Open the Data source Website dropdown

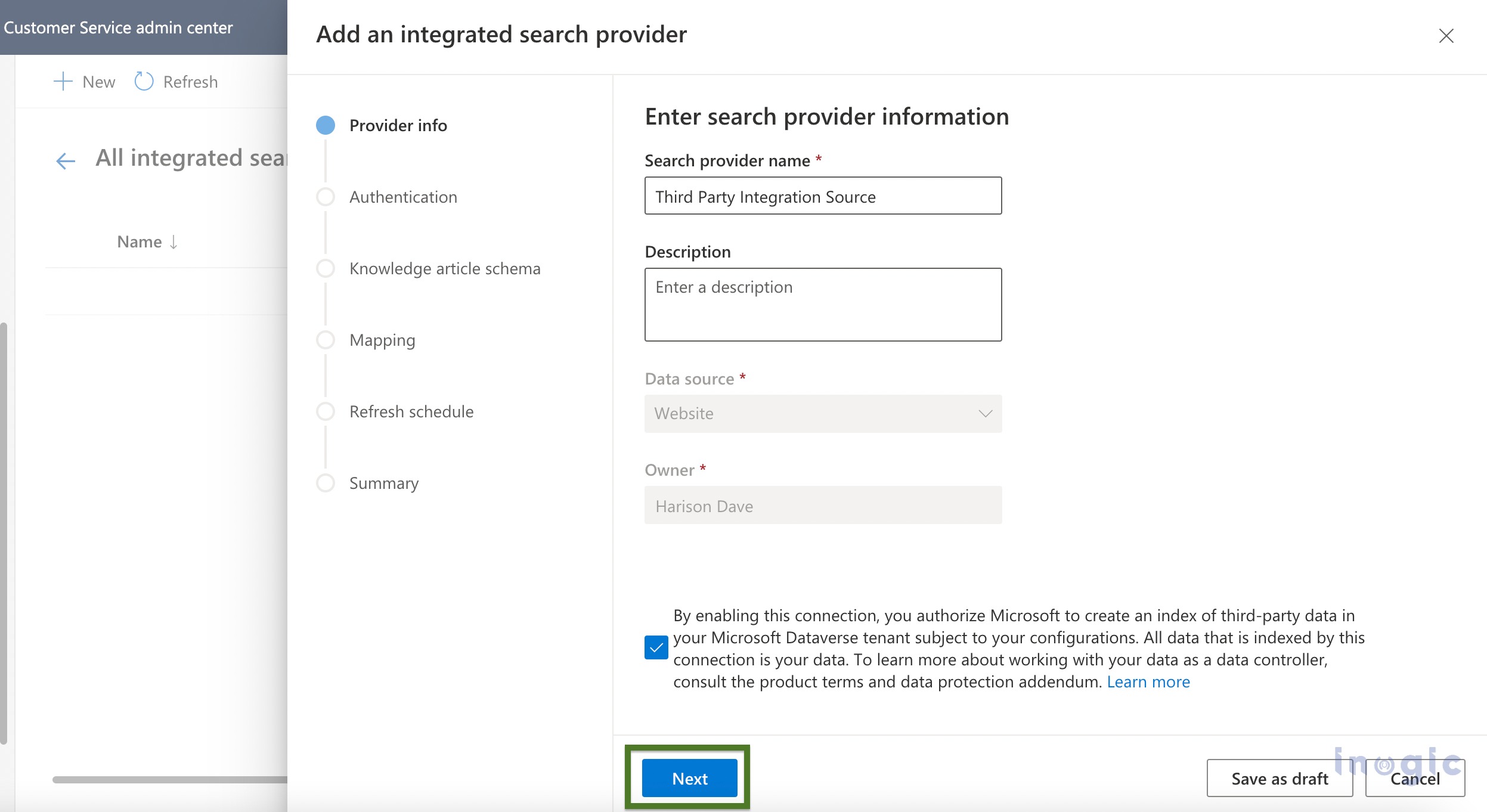(x=823, y=414)
